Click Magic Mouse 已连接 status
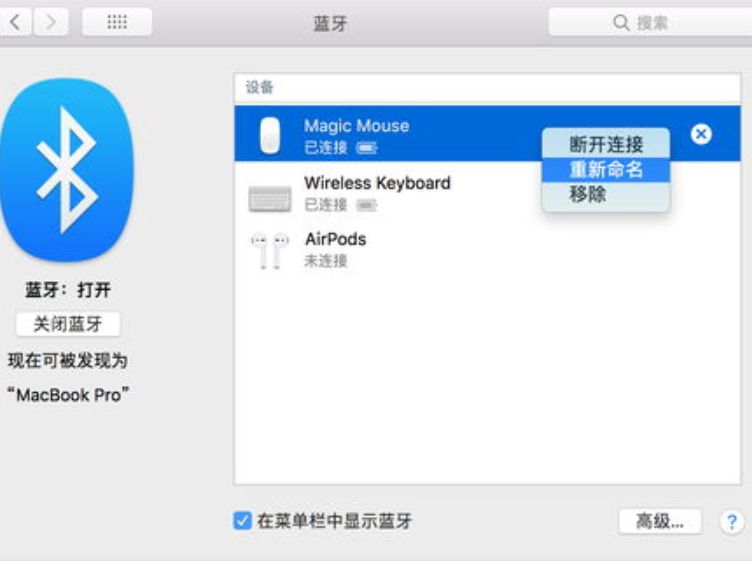The height and width of the screenshot is (564, 752). tap(326, 148)
